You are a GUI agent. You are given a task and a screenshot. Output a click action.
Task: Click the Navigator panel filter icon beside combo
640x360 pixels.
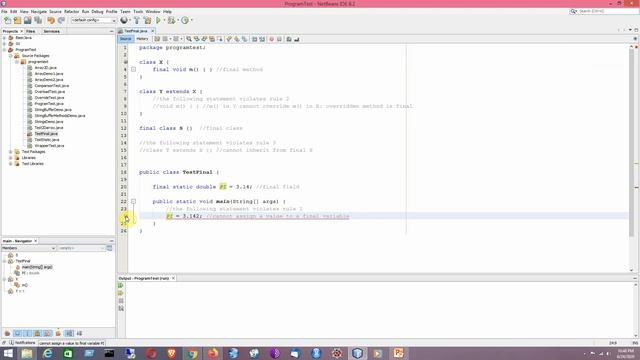109,248
